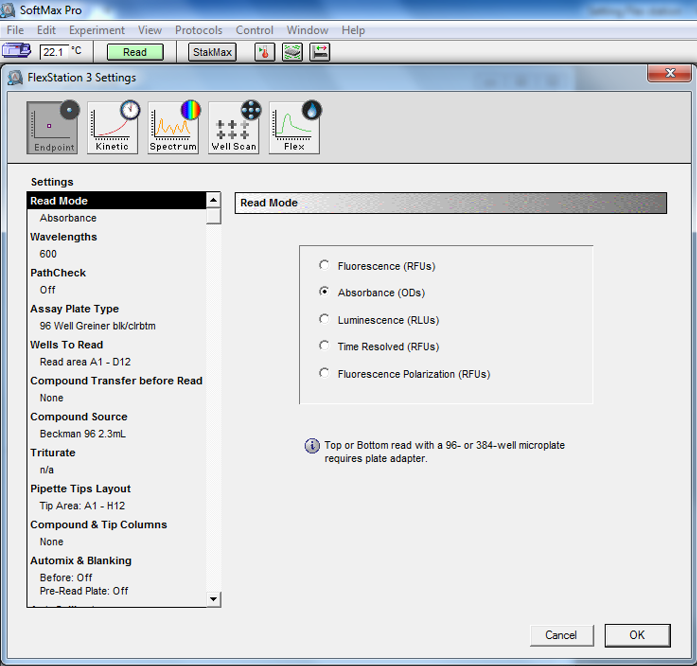
Task: Click 'Tip Area: A1 - H12' value
Action: 82,506
